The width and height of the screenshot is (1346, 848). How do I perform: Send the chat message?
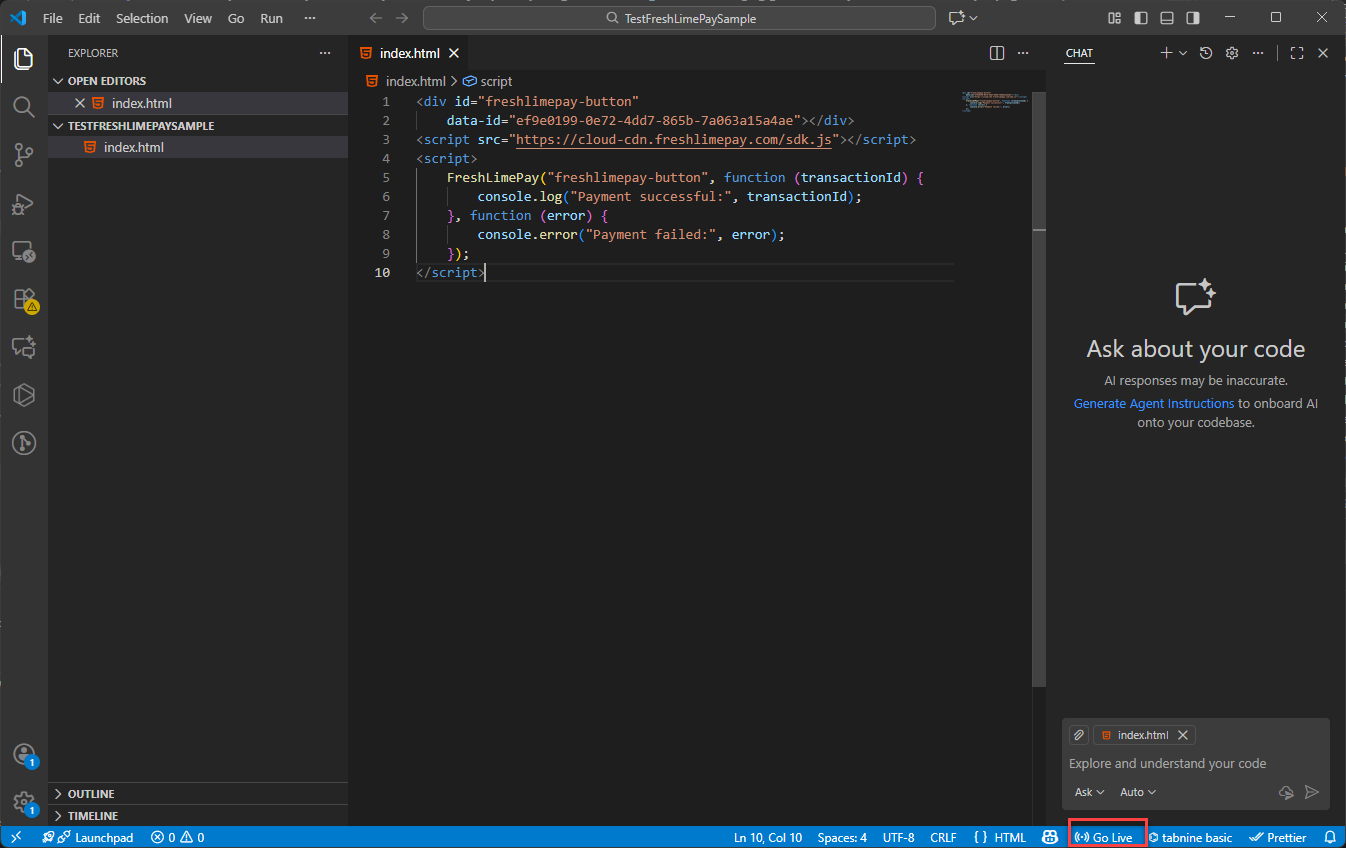[x=1312, y=792]
